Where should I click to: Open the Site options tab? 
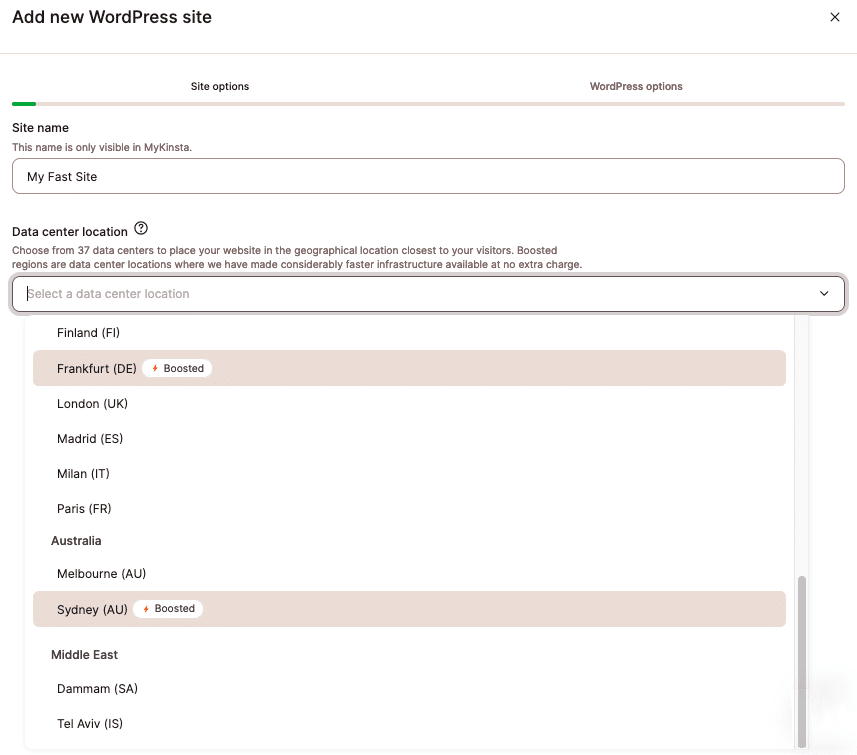(x=220, y=87)
